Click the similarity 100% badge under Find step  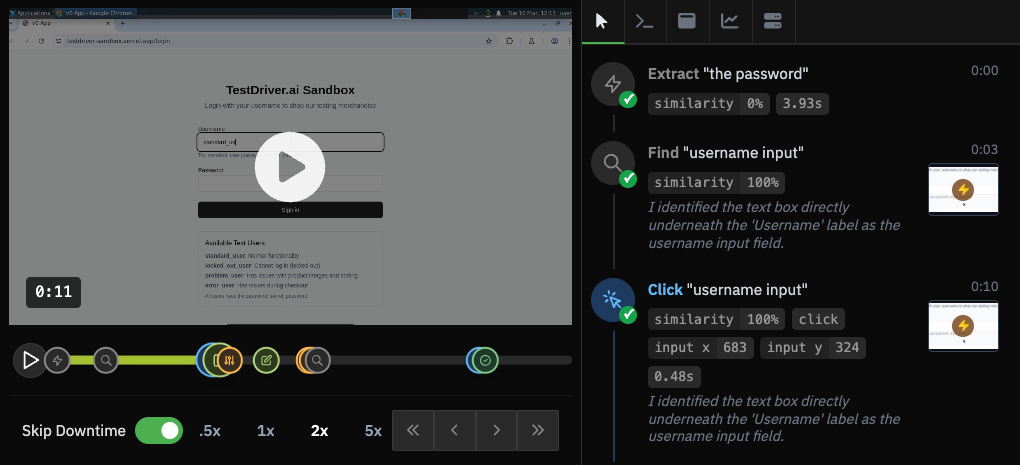[716, 183]
